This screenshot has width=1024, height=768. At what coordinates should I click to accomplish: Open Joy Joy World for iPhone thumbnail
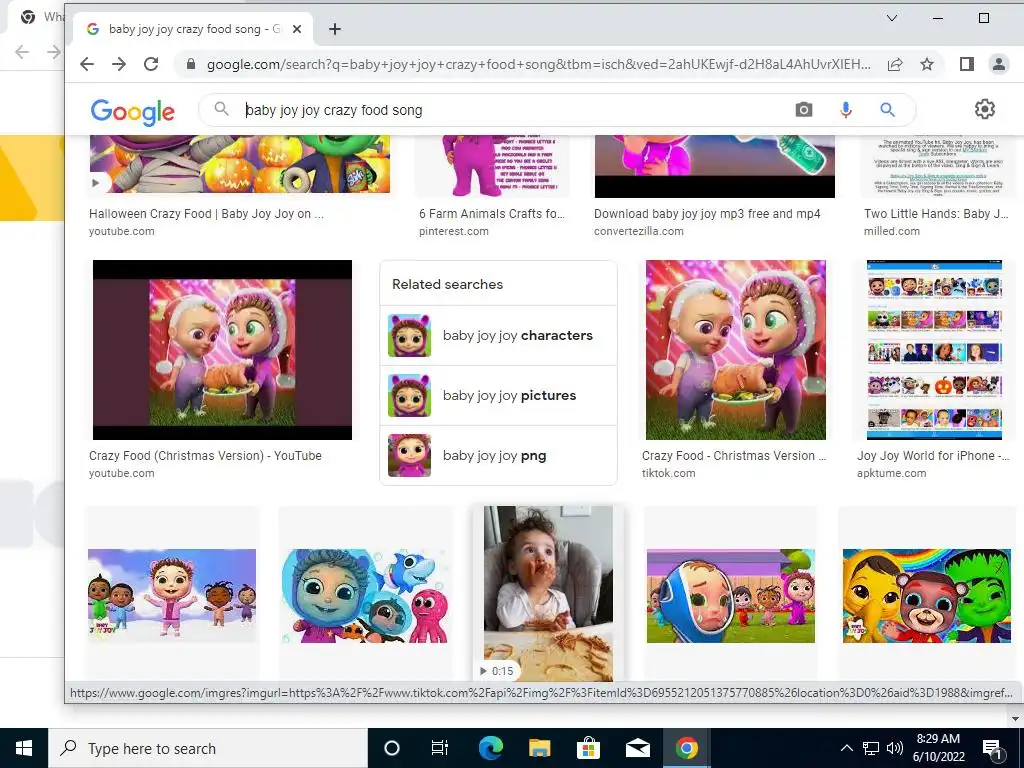[x=934, y=350]
